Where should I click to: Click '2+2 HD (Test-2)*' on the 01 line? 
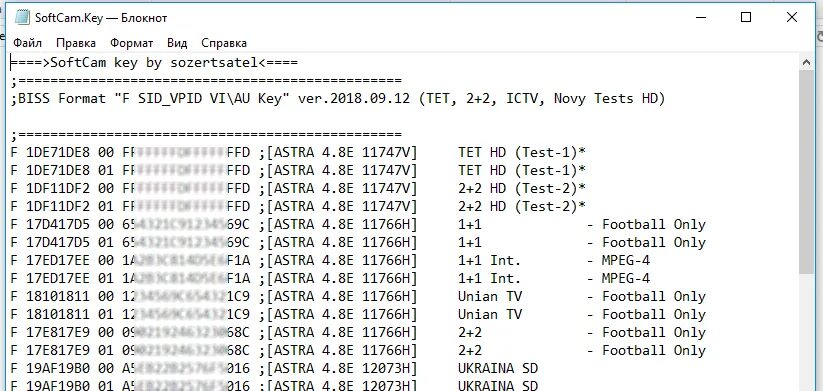[x=522, y=206]
